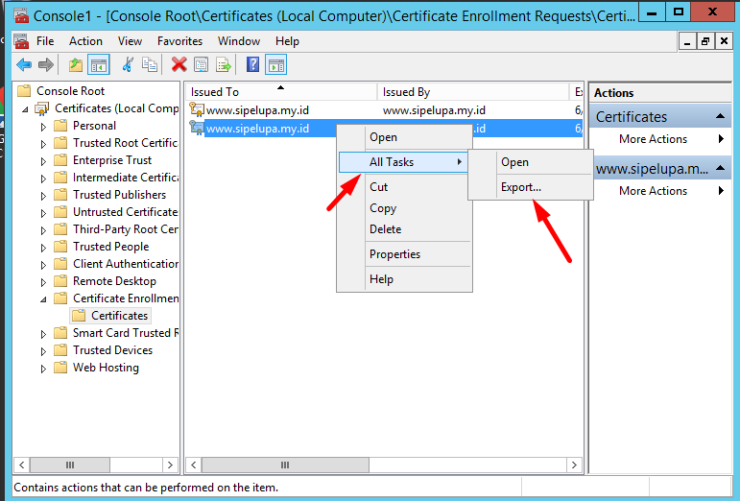Click Delete in the context menu

coord(385,229)
